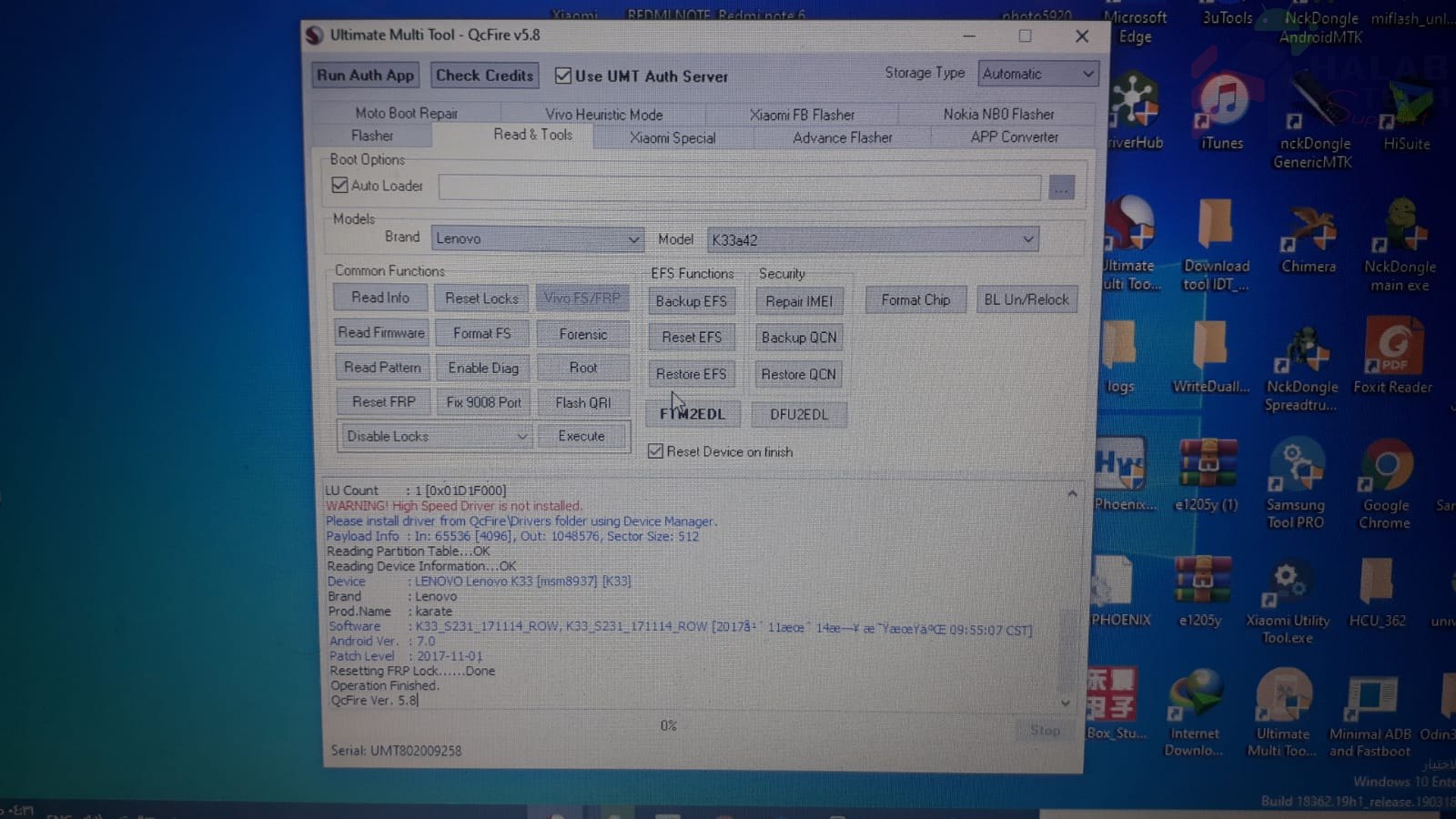The image size is (1456, 819).
Task: Click the BL Un/Relock button
Action: [x=1026, y=299]
